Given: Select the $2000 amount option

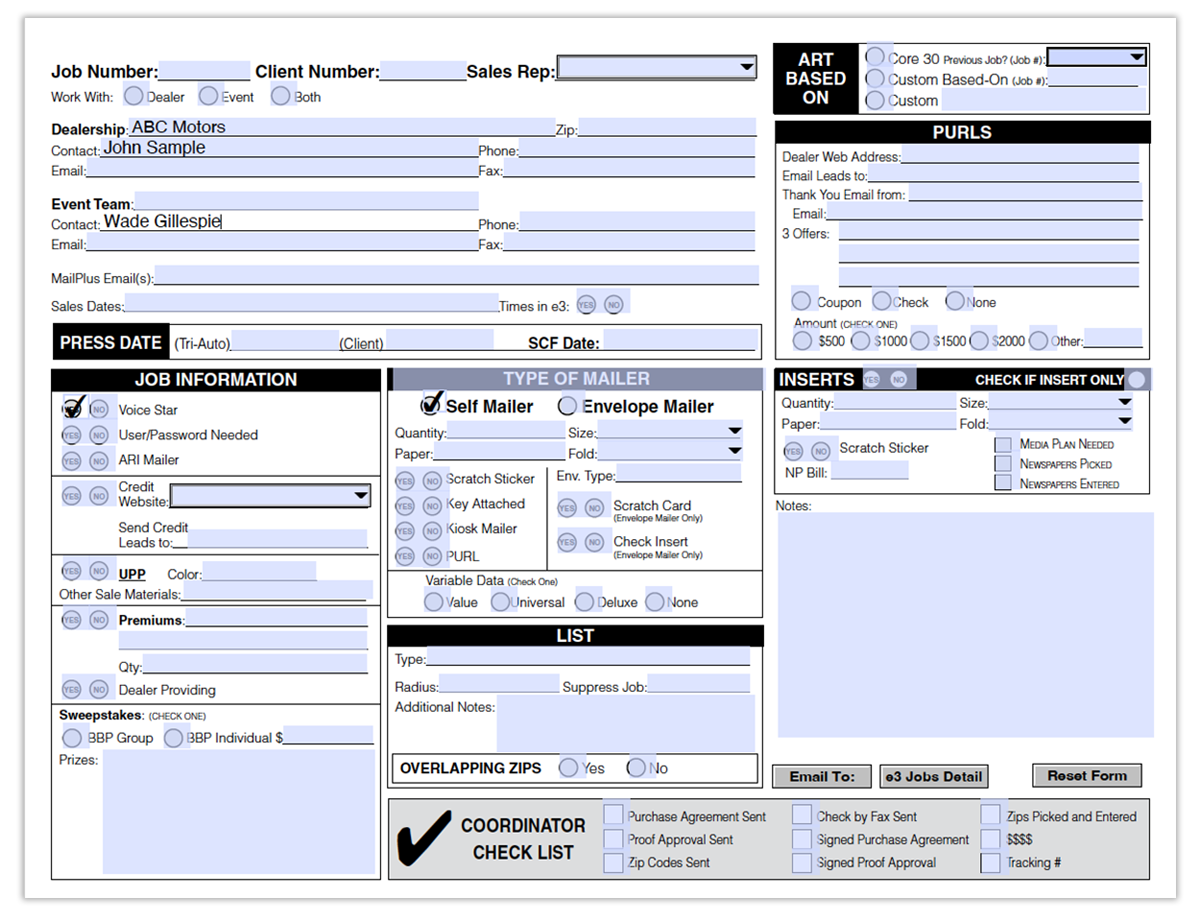Looking at the screenshot, I should click(x=979, y=341).
